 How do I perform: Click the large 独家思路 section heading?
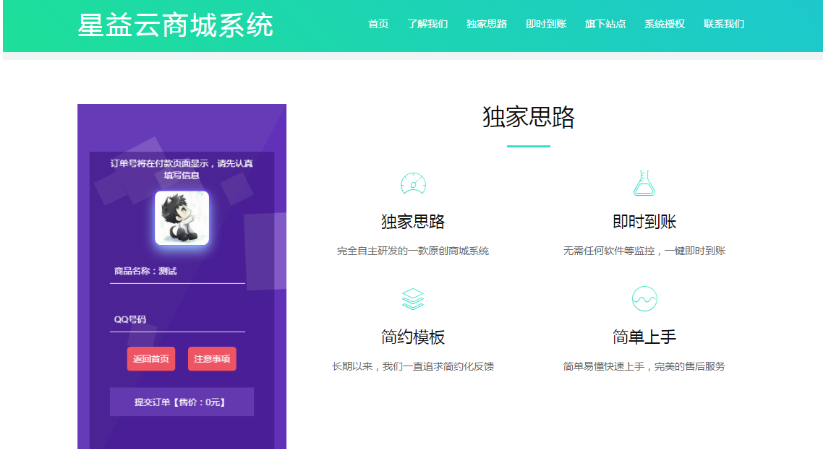[528, 117]
